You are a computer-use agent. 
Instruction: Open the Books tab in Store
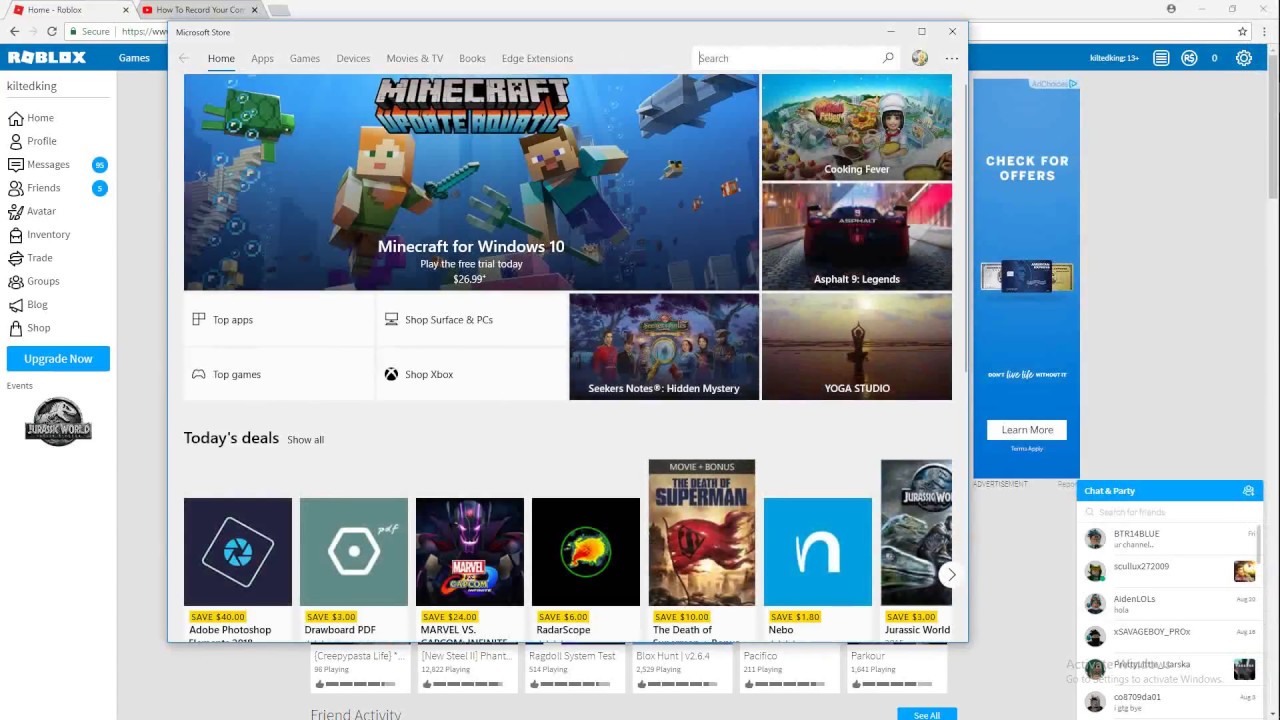point(472,58)
